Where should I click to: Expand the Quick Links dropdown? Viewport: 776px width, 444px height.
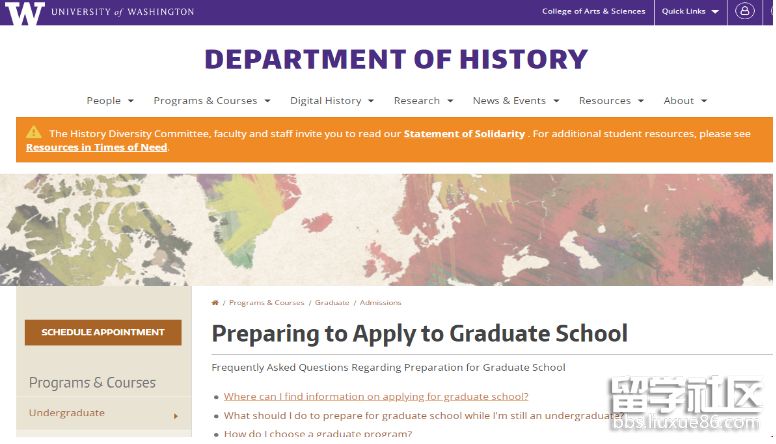690,11
